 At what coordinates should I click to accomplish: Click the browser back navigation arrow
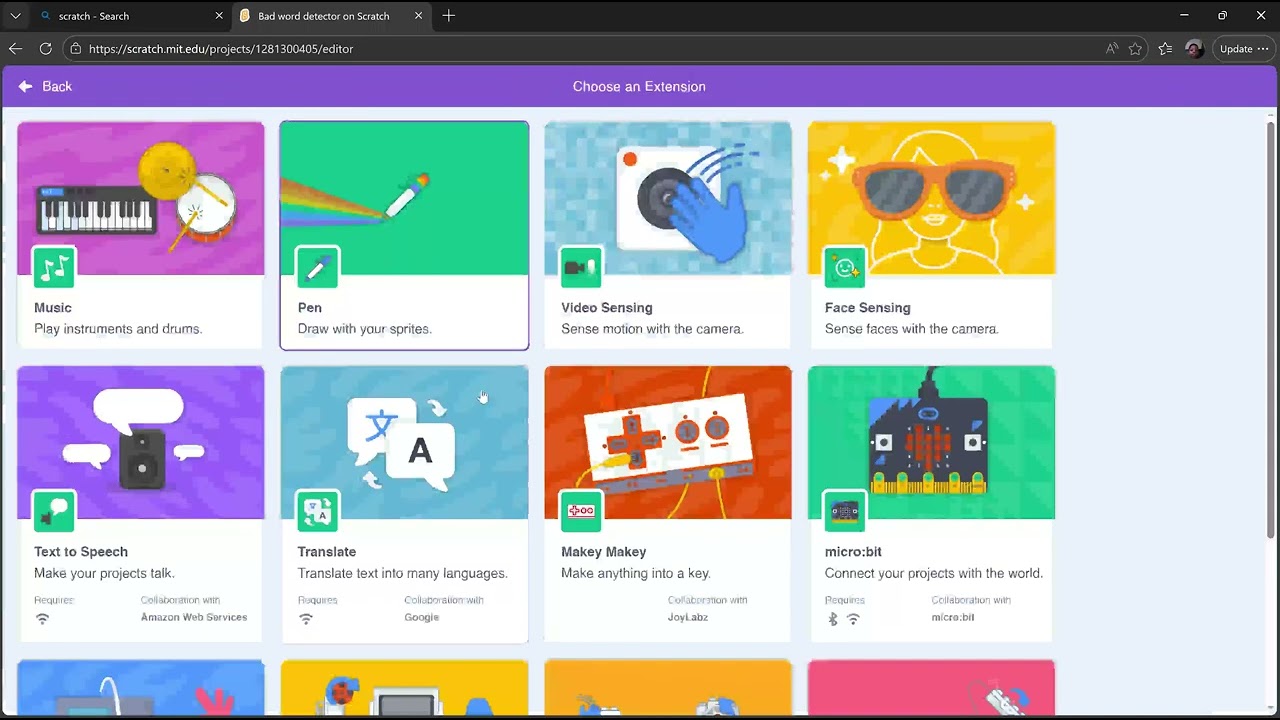coord(15,48)
